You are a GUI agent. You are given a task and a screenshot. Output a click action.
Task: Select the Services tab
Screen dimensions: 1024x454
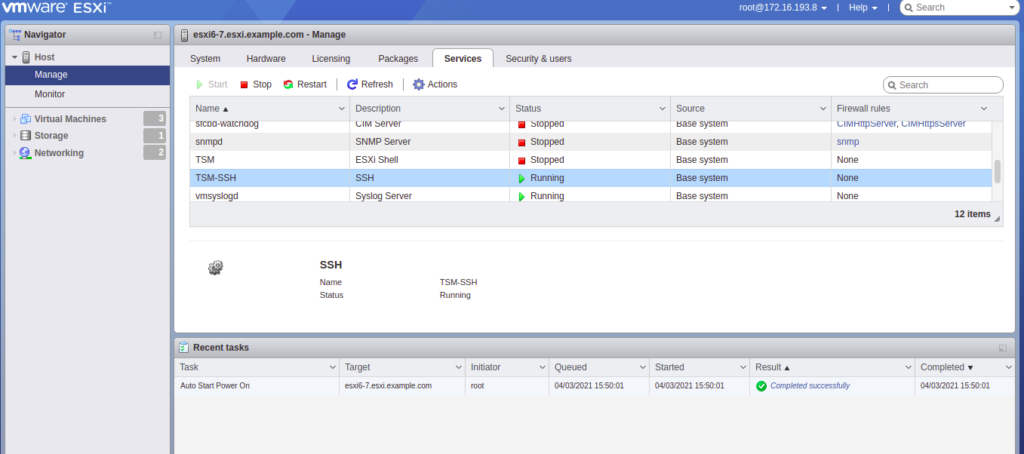[x=463, y=58]
